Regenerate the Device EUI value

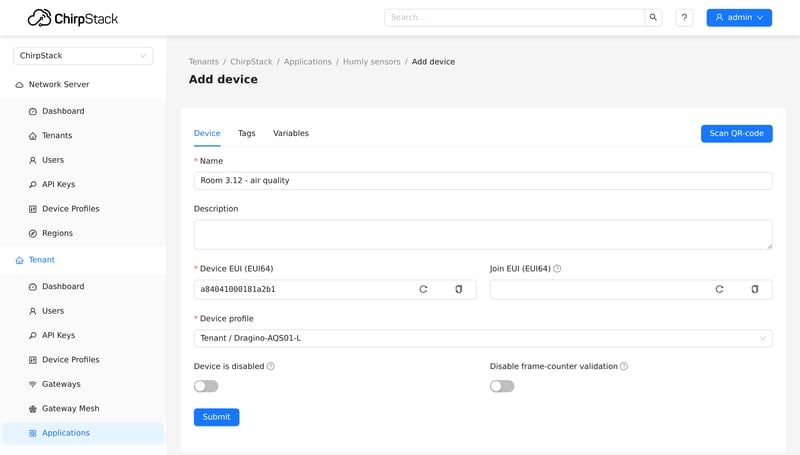coord(423,289)
